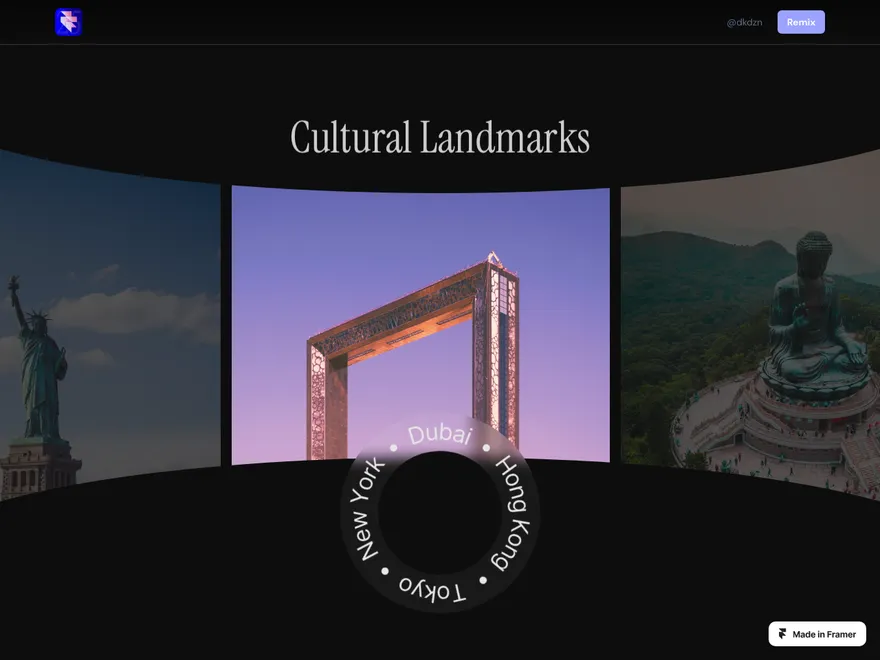Click the Statue of Liberty image

coord(110,324)
